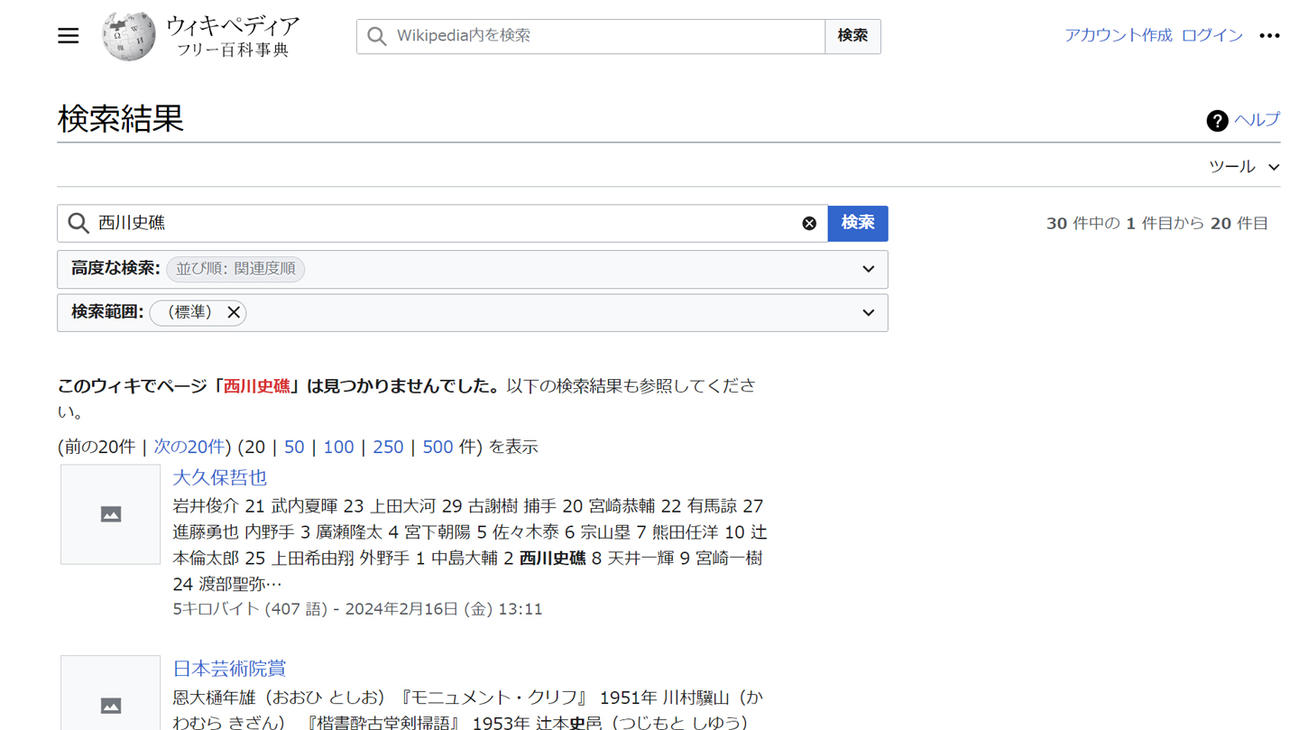The height and width of the screenshot is (730, 1299).
Task: Click the result count text 30 件中の 1 件目から 20 件目
Action: 1157,224
